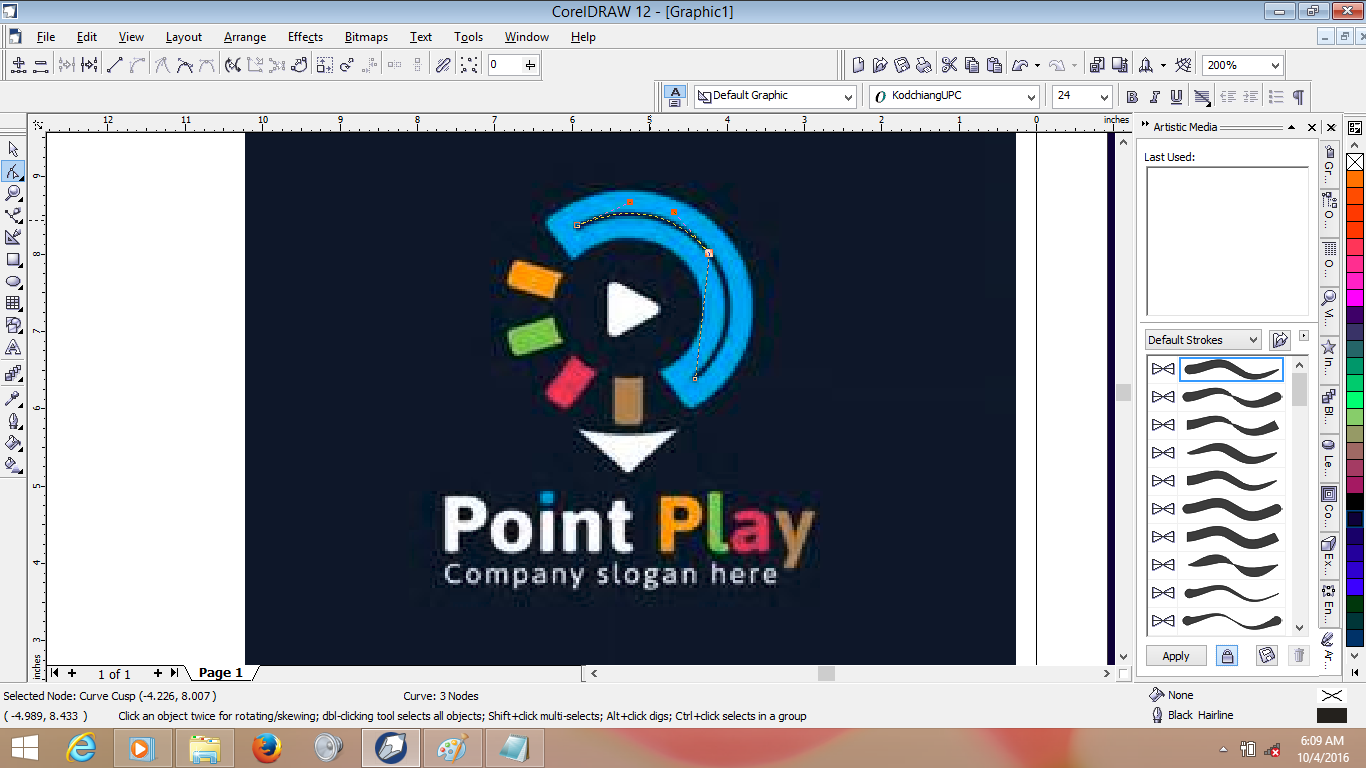
Task: Click the Add Node(s) icon
Action: click(18, 65)
